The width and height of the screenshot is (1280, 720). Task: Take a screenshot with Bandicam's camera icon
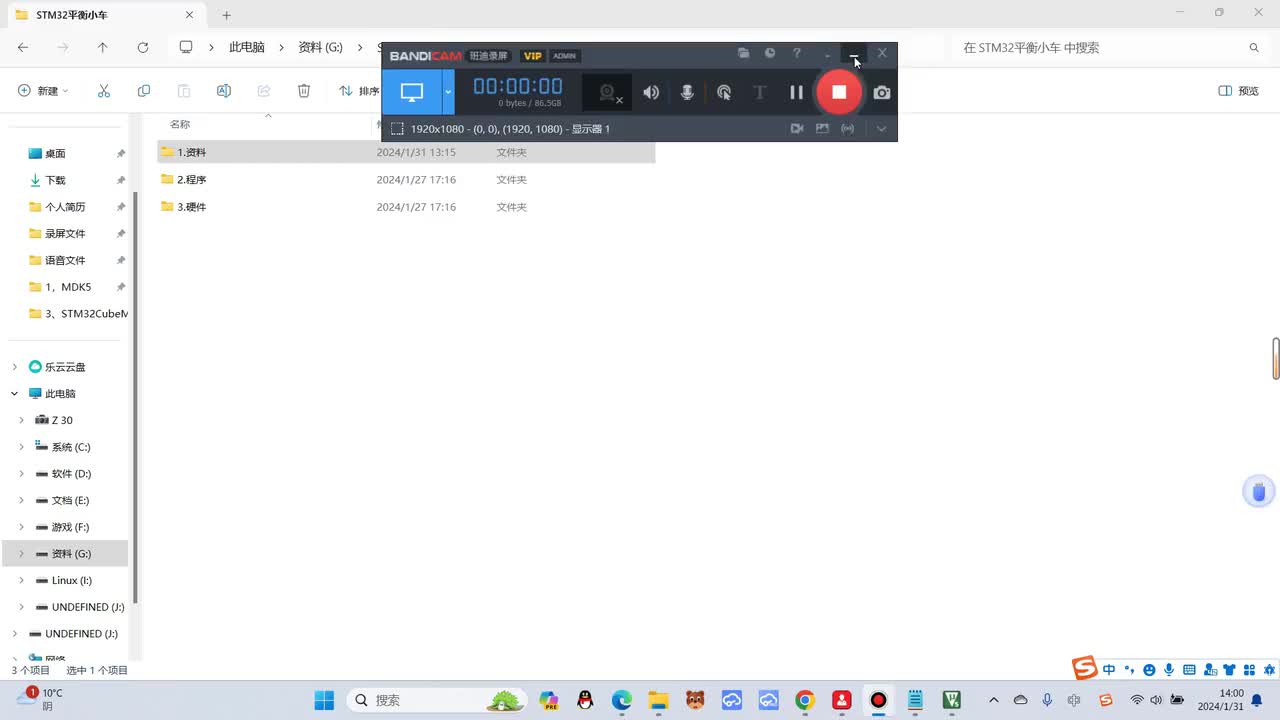tap(881, 92)
